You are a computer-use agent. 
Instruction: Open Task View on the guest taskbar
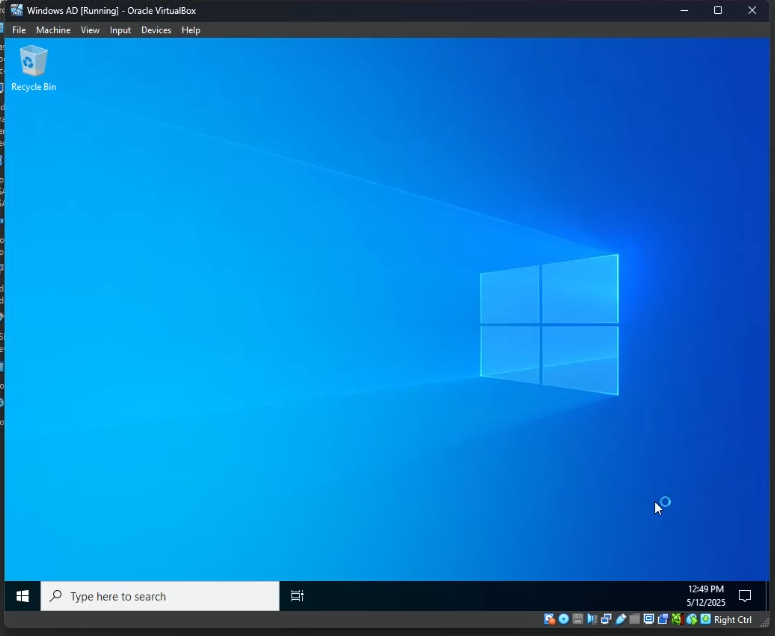[x=297, y=596]
